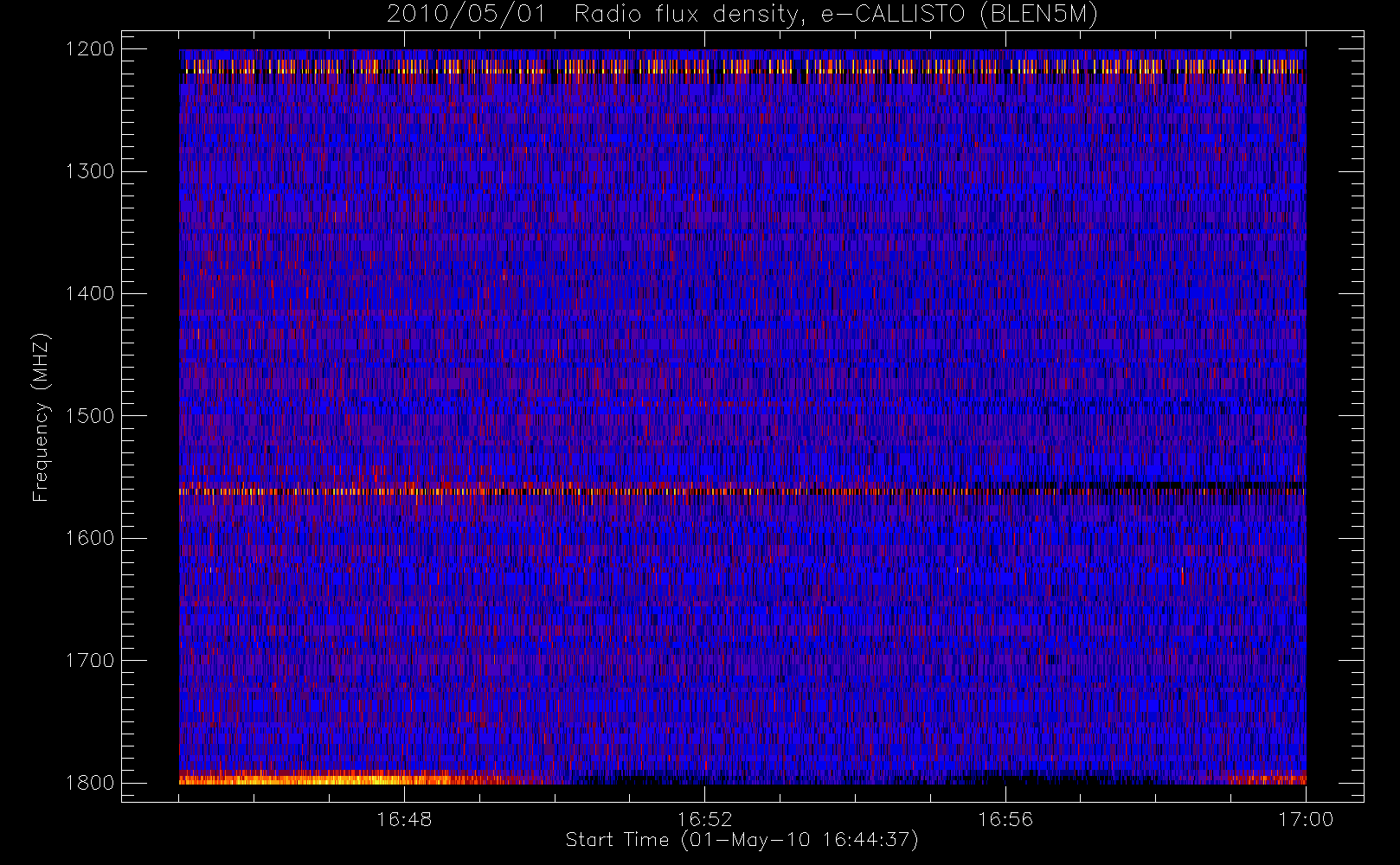Click the 'Start Time (01-May-10 16:44:37)' label
This screenshot has height=865, width=1400.
click(742, 840)
